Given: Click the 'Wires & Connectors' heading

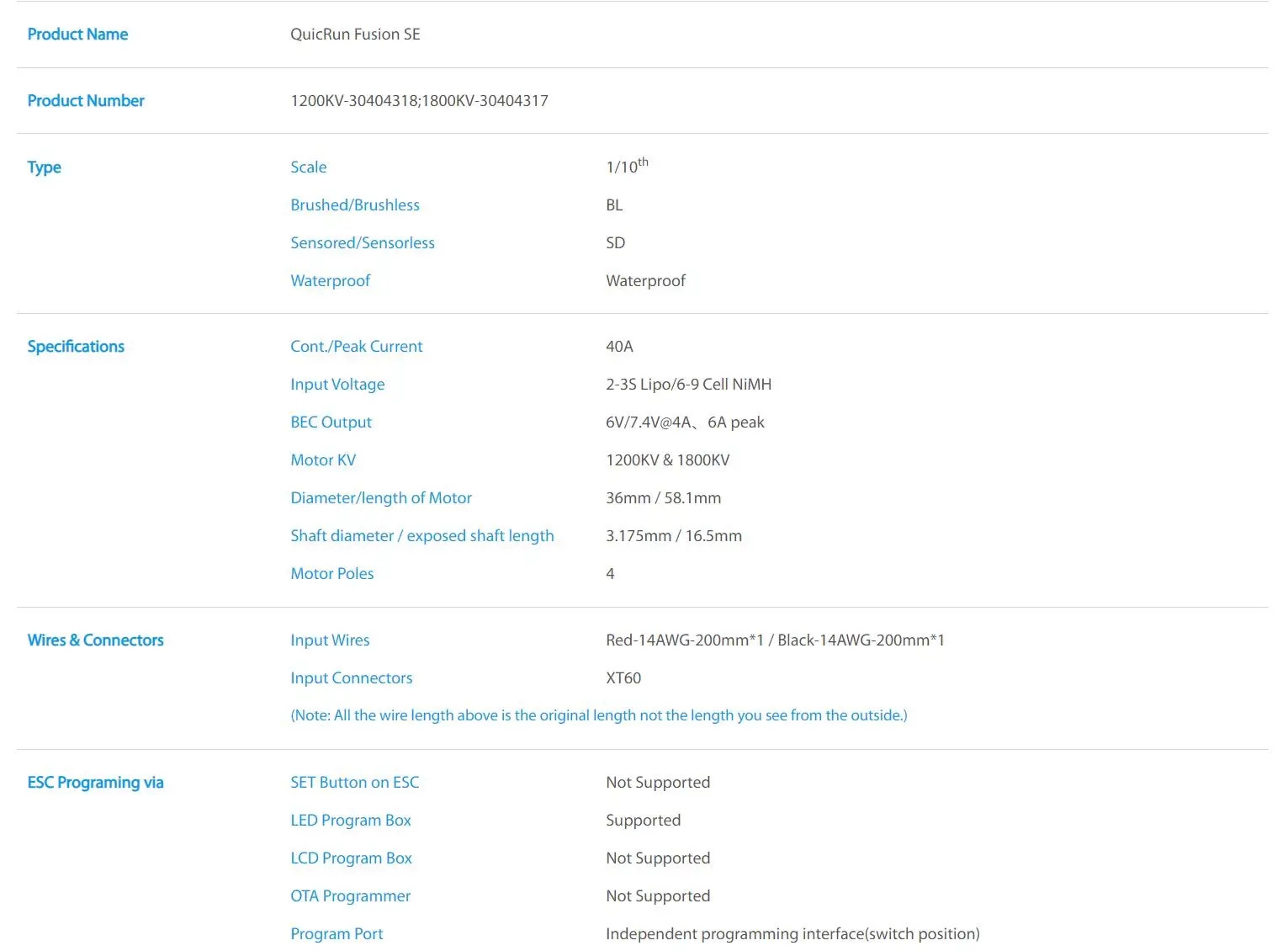Looking at the screenshot, I should pyautogui.click(x=95, y=640).
